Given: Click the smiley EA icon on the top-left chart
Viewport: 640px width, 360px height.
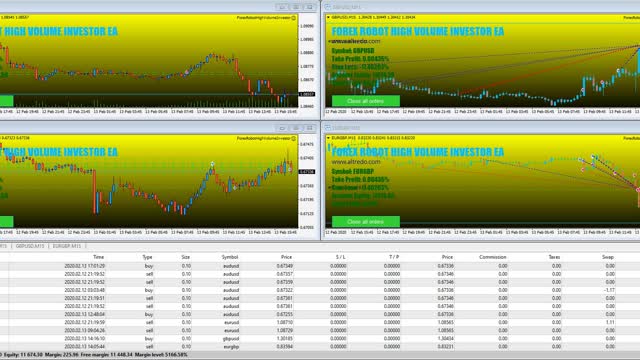Looking at the screenshot, I should tap(293, 18).
